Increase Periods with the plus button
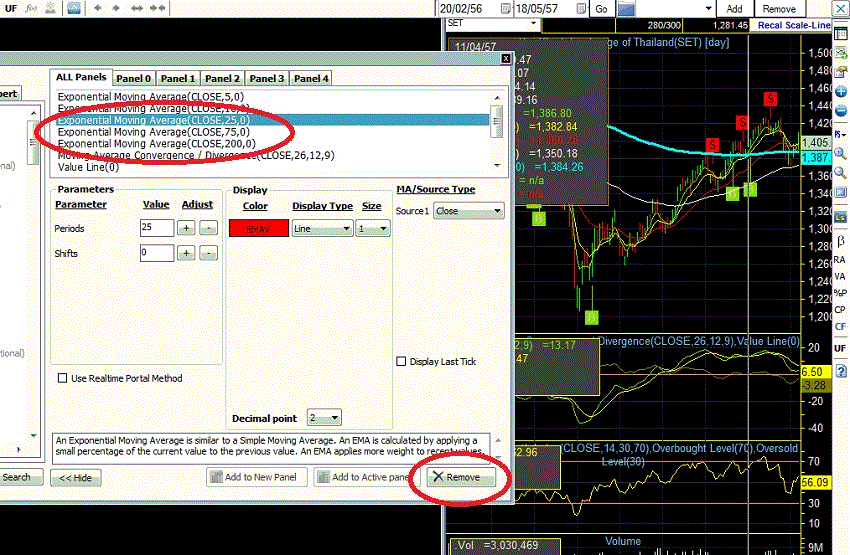Screen dimensions: 850x555 (186, 228)
